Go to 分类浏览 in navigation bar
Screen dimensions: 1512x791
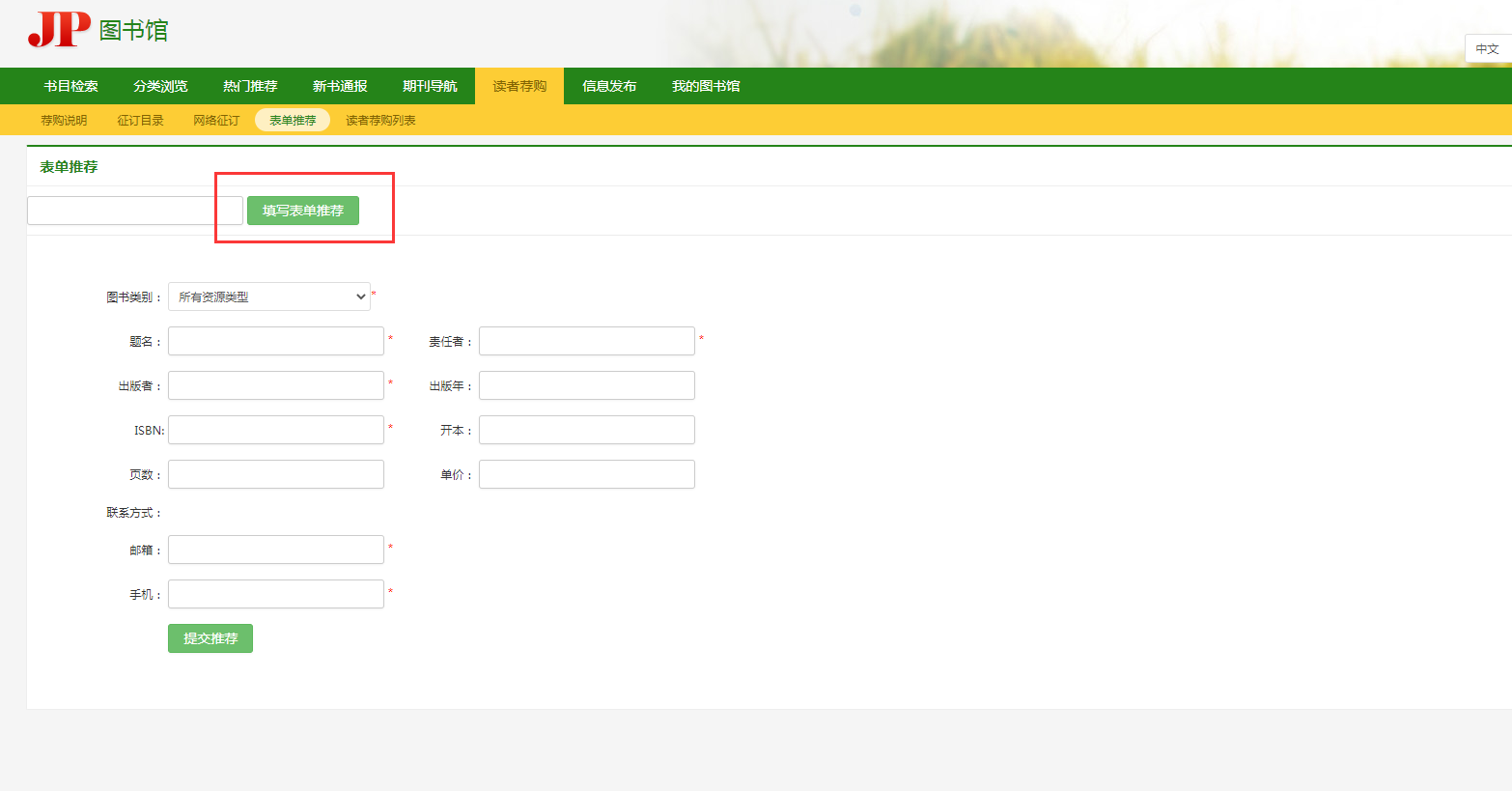(160, 86)
